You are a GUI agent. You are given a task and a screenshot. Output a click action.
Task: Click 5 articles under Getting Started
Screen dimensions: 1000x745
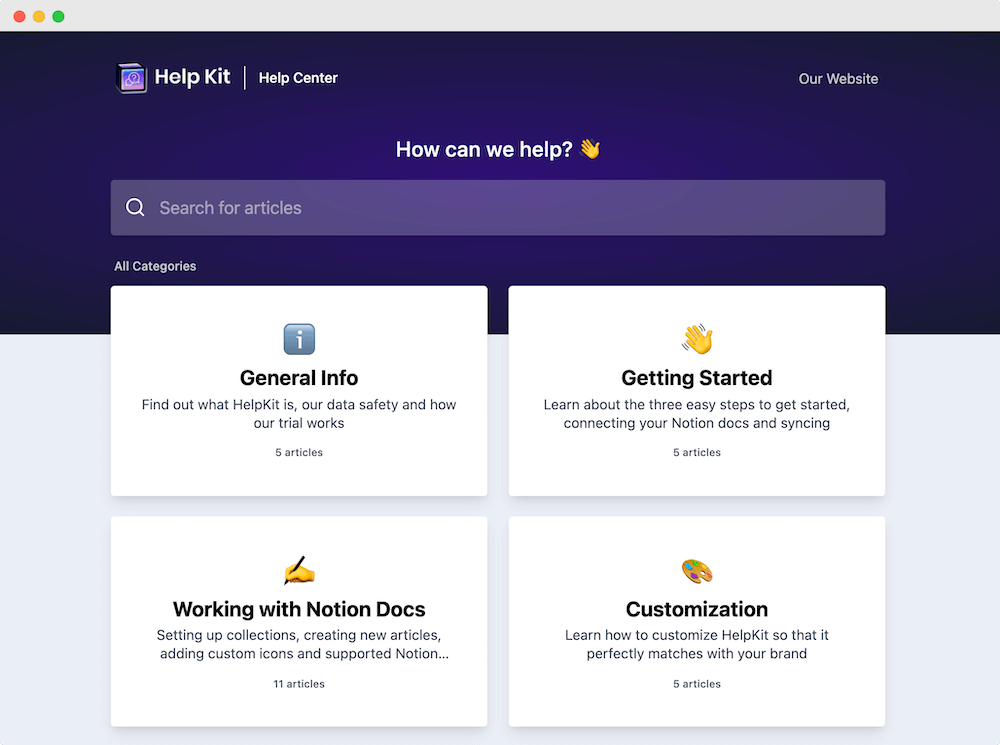pyautogui.click(x=697, y=452)
